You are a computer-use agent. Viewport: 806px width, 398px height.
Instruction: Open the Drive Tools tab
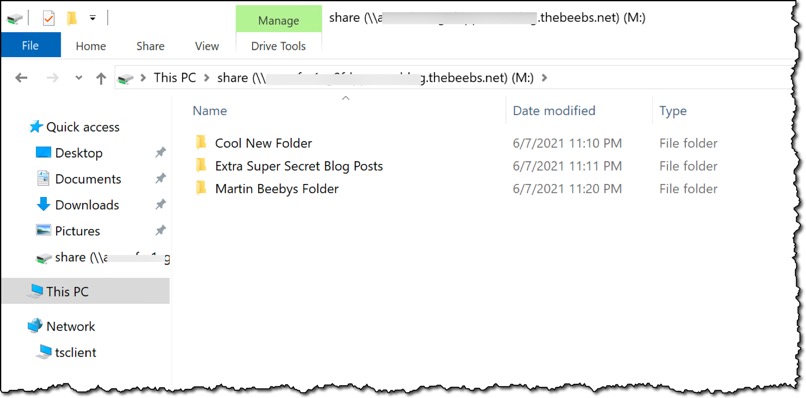[x=279, y=46]
